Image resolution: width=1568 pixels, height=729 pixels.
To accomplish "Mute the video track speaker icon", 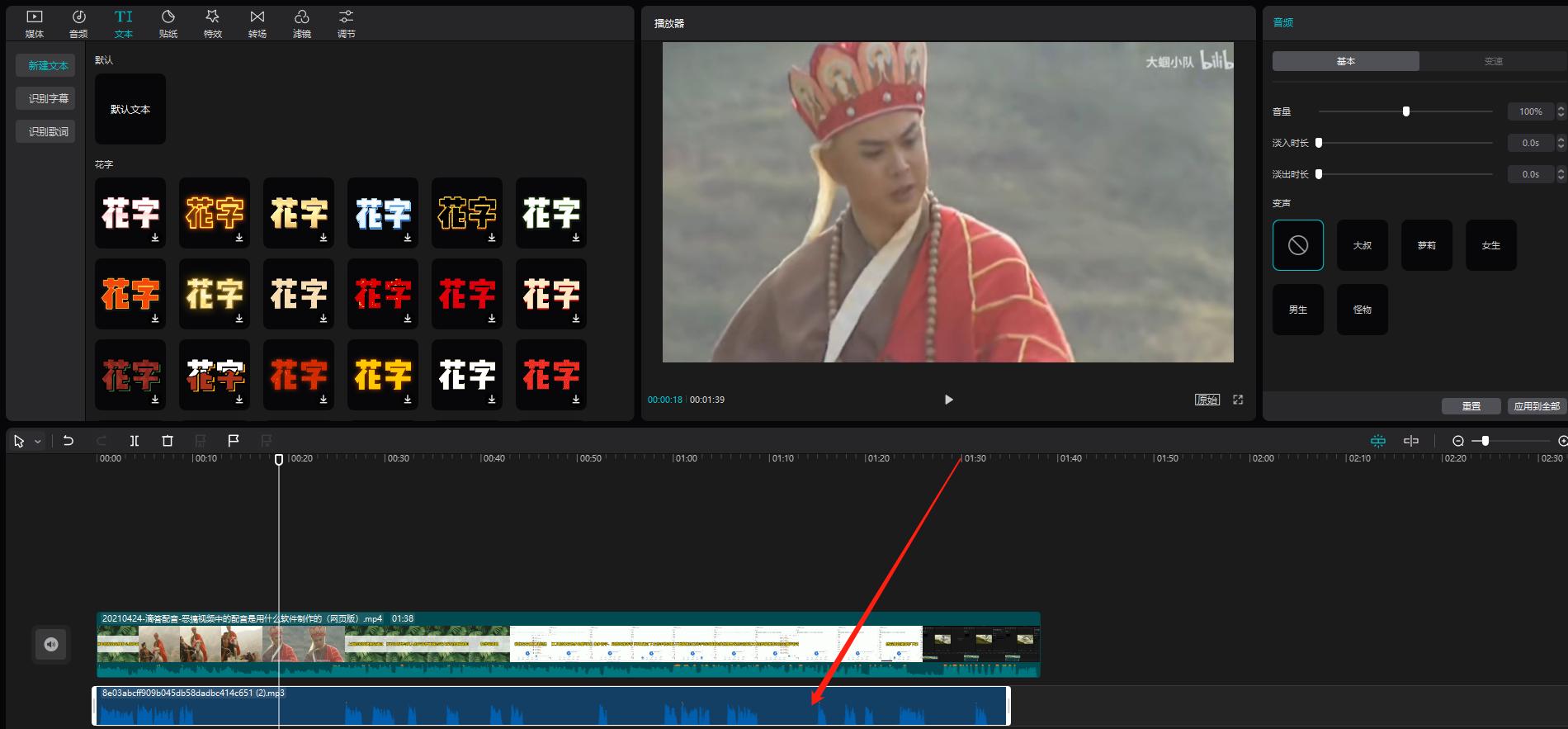I will click(x=51, y=644).
